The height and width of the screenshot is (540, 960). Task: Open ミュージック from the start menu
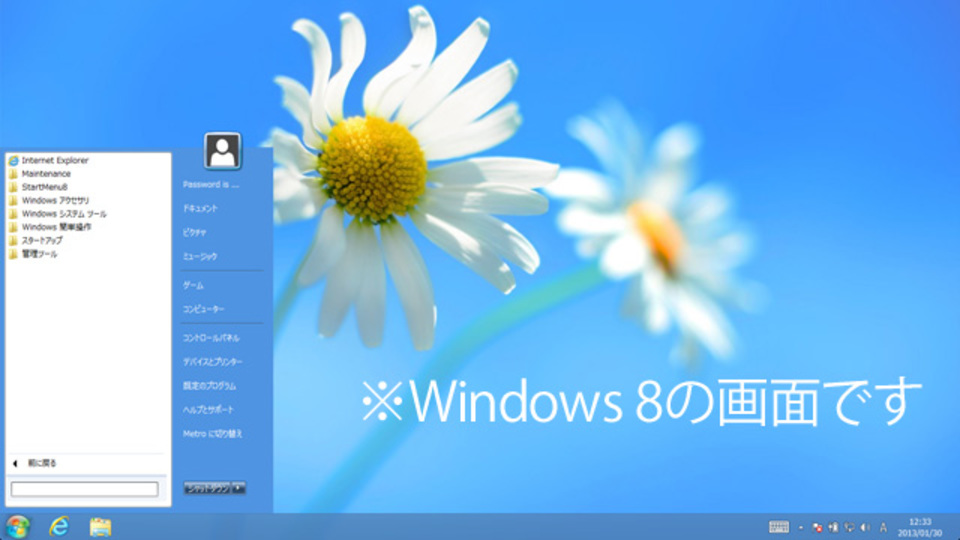tap(200, 257)
